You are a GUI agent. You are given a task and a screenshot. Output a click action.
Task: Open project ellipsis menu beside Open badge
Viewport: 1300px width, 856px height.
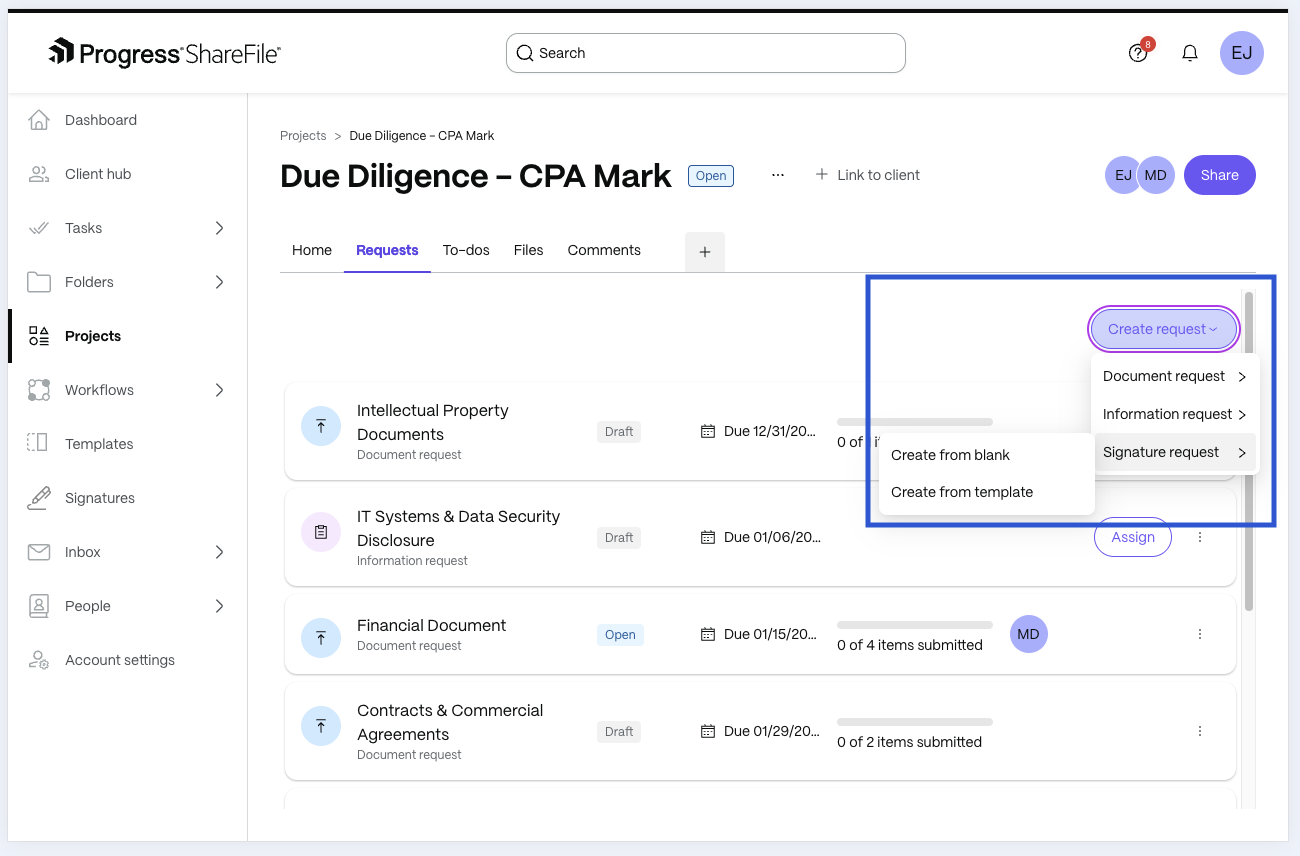[778, 175]
